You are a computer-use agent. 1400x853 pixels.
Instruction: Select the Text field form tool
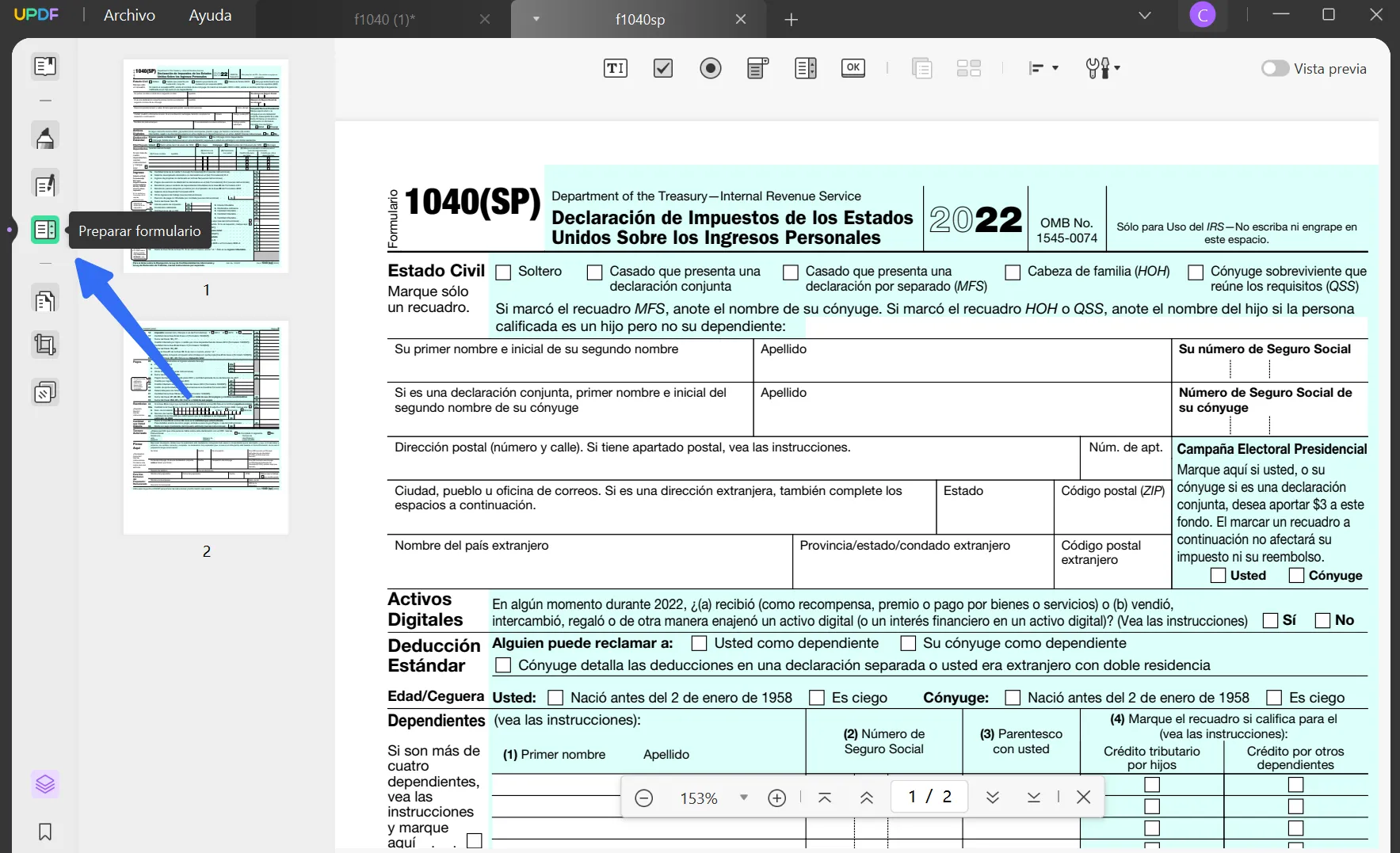pyautogui.click(x=616, y=68)
